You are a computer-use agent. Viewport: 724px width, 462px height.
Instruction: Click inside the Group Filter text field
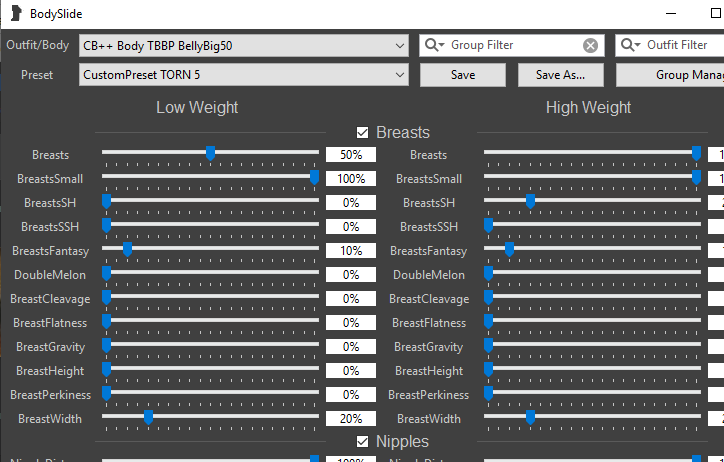[513, 45]
